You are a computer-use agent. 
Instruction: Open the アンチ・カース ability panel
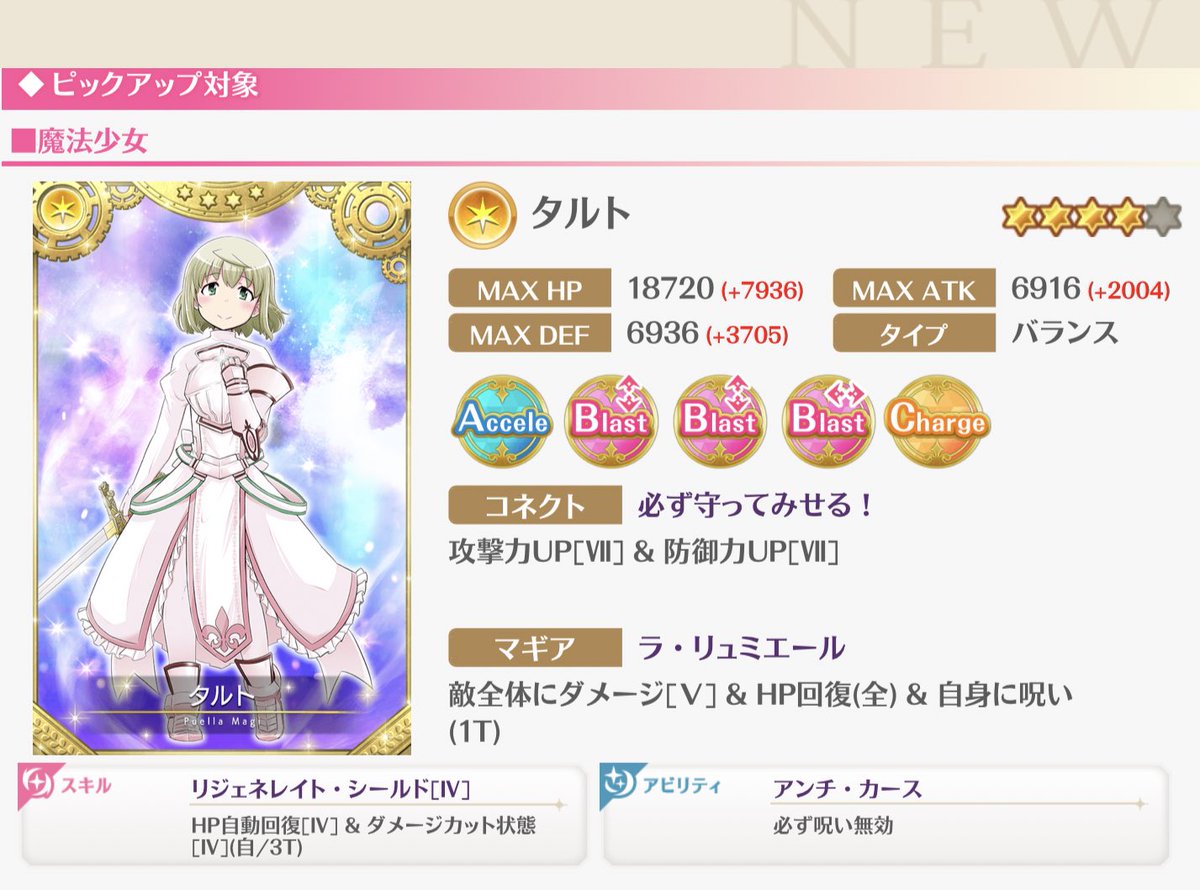tap(885, 815)
